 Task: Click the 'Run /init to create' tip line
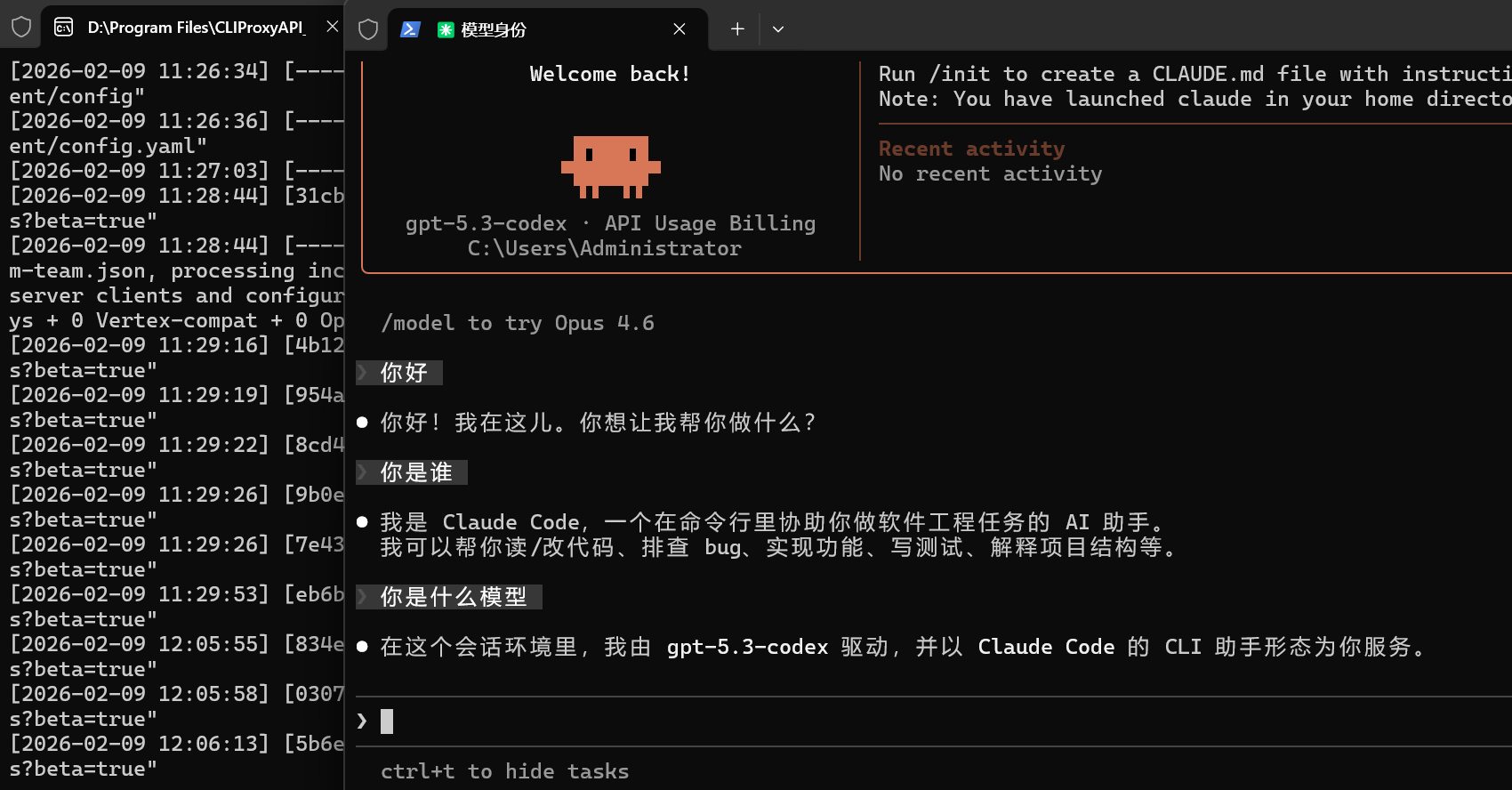click(1195, 74)
